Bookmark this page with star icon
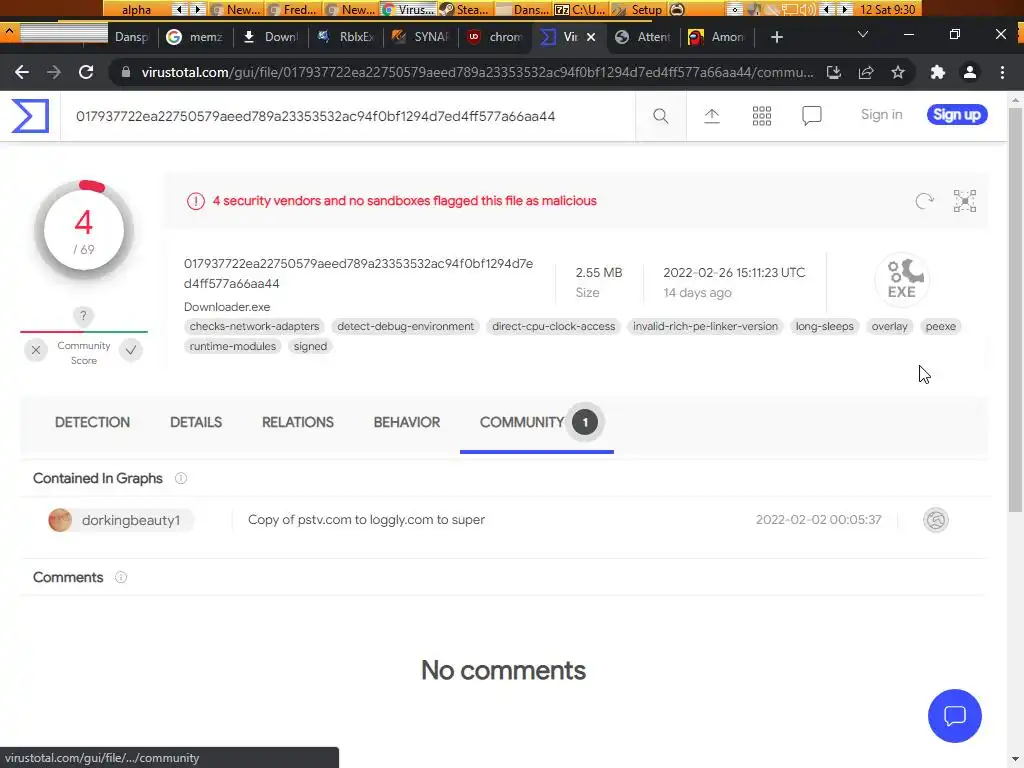 [898, 72]
